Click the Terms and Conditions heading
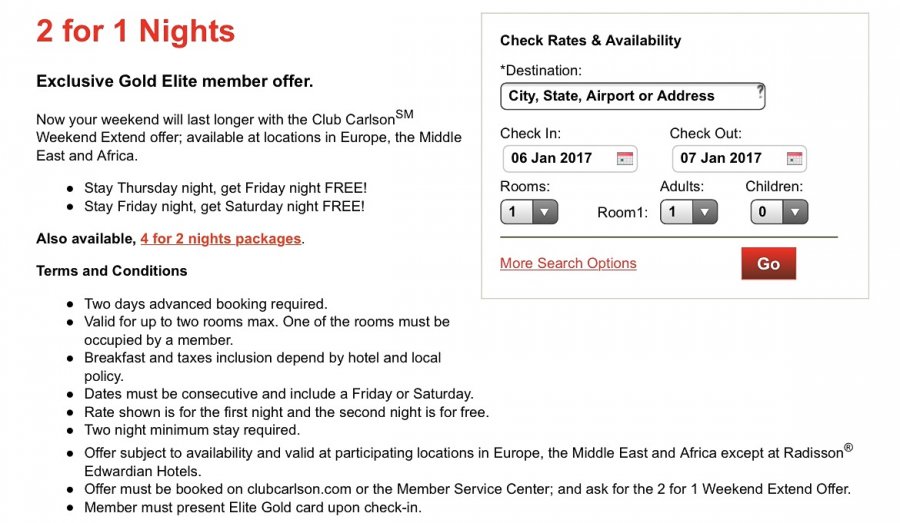 (x=111, y=271)
